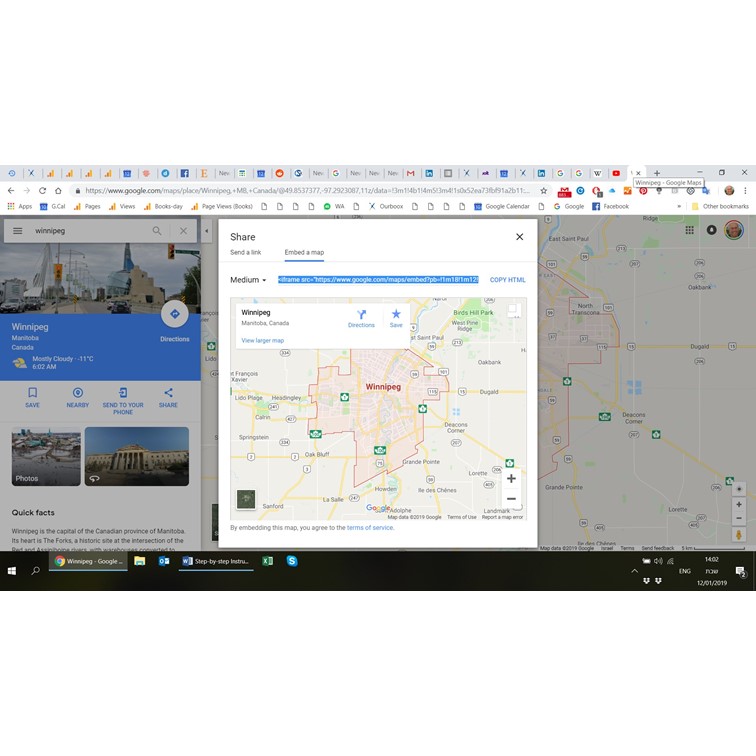
Task: Select the Embed a map tab
Action: (304, 252)
